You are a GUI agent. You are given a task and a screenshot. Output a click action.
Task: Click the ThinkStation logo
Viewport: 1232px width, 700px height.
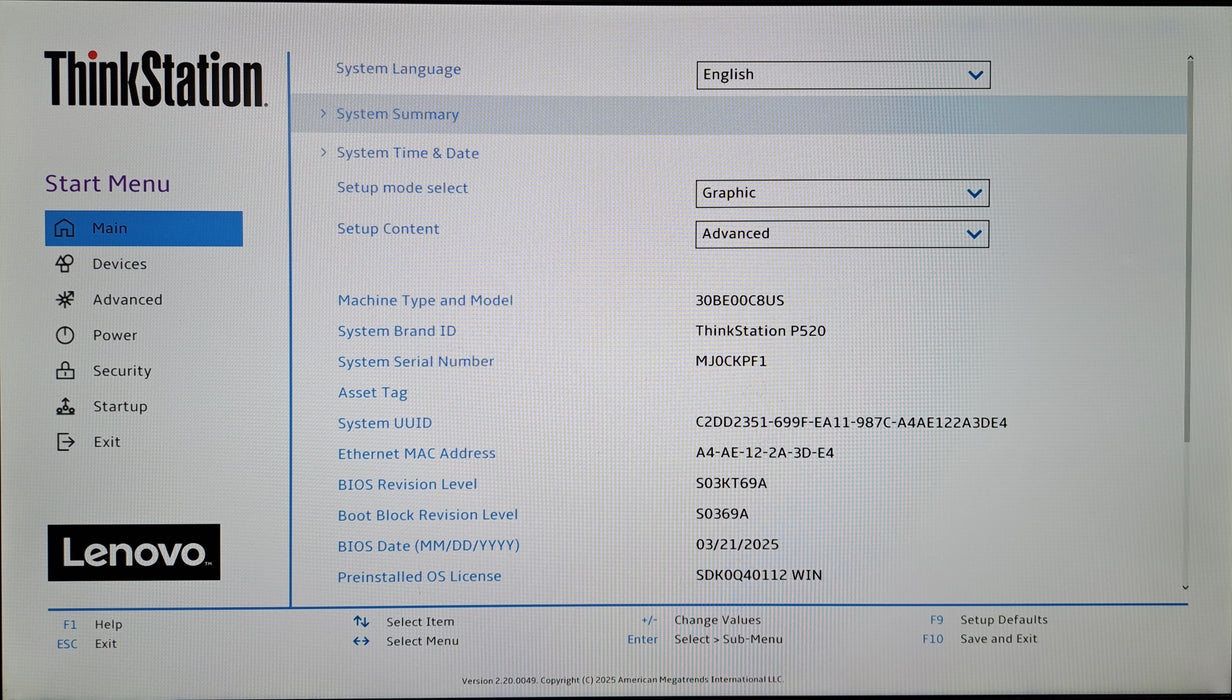click(155, 79)
